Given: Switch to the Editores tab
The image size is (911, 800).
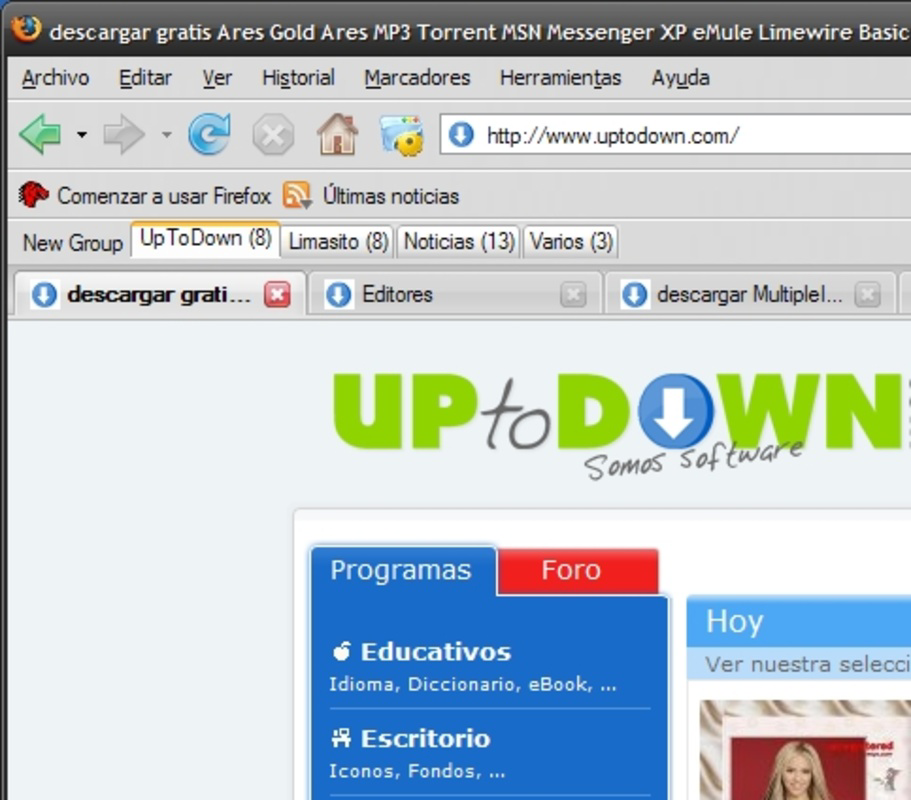Looking at the screenshot, I should [x=455, y=294].
